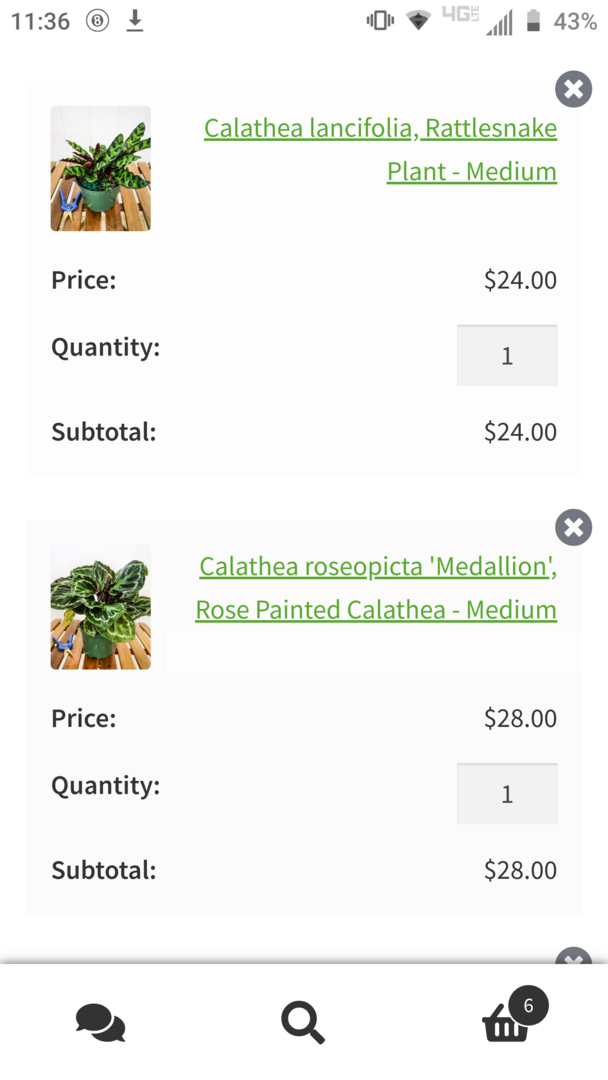Image resolution: width=608 pixels, height=1080 pixels.
Task: Tap the search magnifier icon
Action: (x=302, y=1022)
